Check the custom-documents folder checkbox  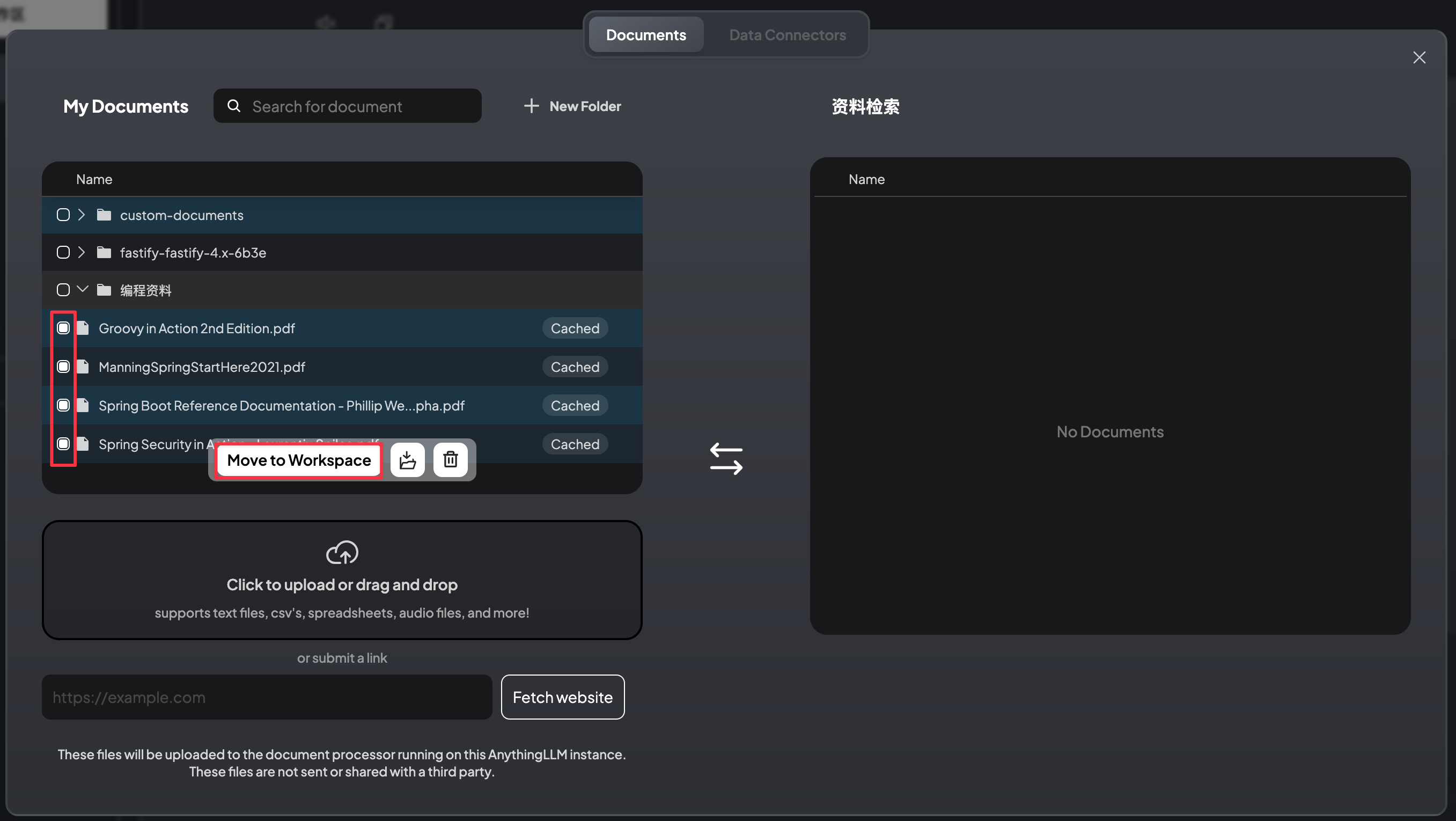(x=63, y=215)
